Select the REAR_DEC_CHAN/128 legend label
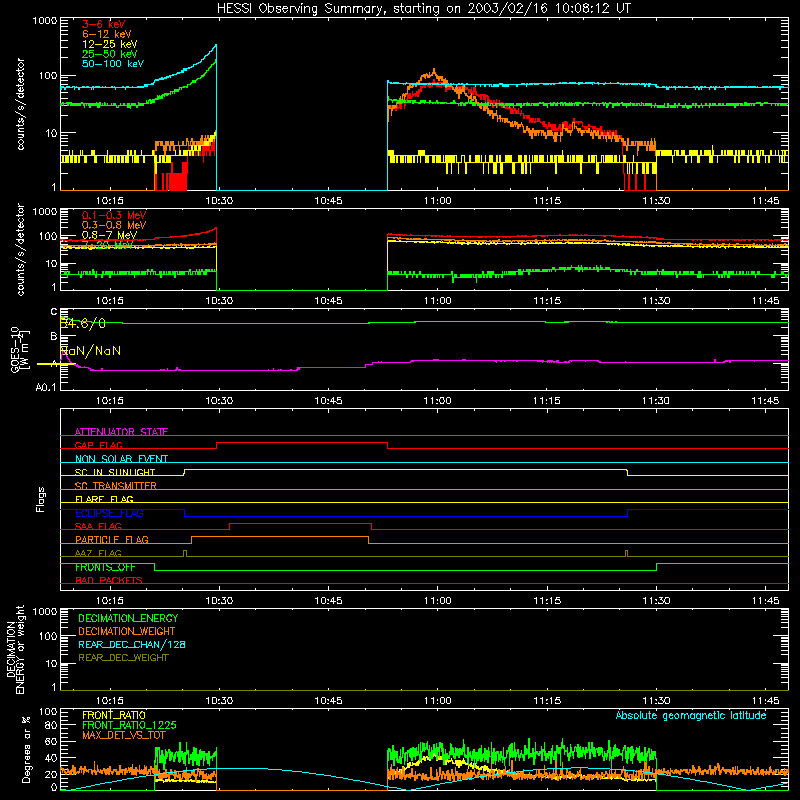Image resolution: width=800 pixels, height=800 pixels. 132,645
